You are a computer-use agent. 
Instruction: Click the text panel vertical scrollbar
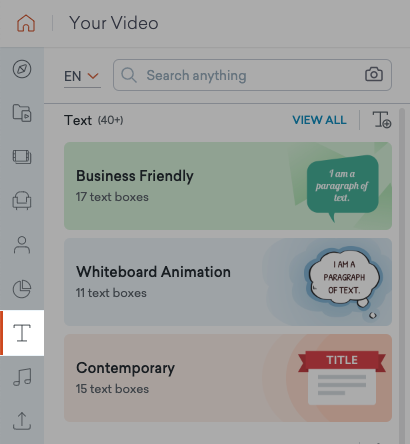tap(402, 276)
